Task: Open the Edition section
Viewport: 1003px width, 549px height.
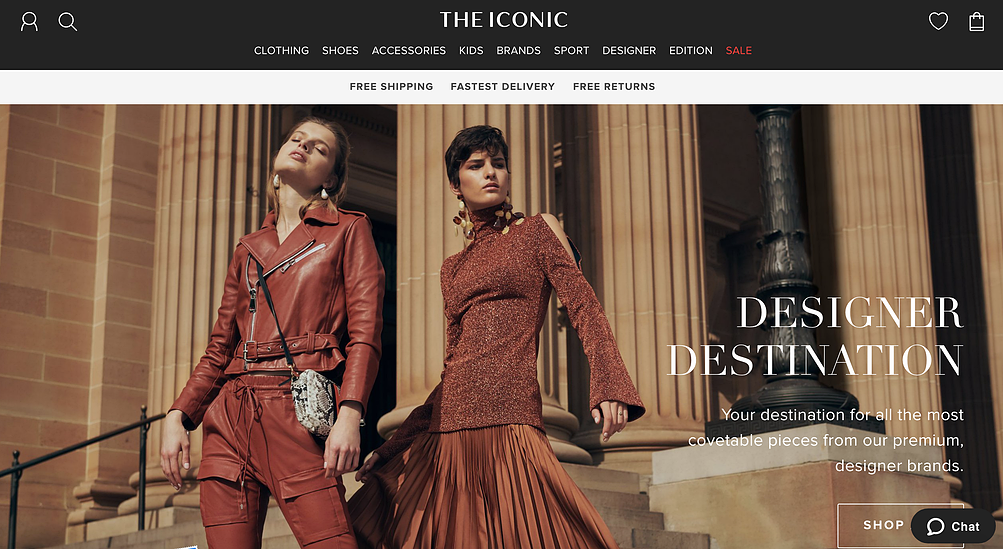Action: tap(691, 51)
